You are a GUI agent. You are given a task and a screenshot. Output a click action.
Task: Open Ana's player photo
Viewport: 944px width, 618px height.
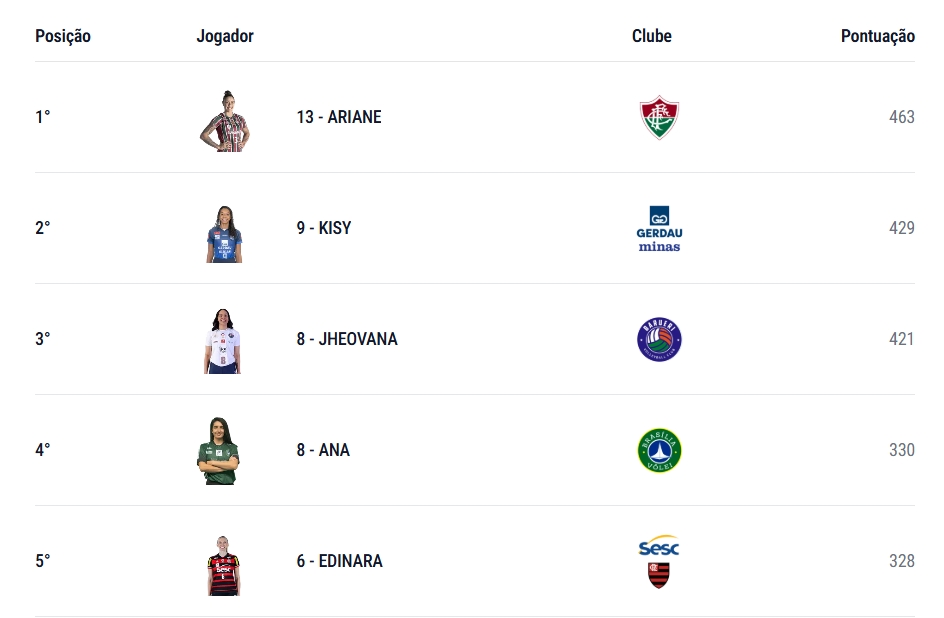[218, 451]
